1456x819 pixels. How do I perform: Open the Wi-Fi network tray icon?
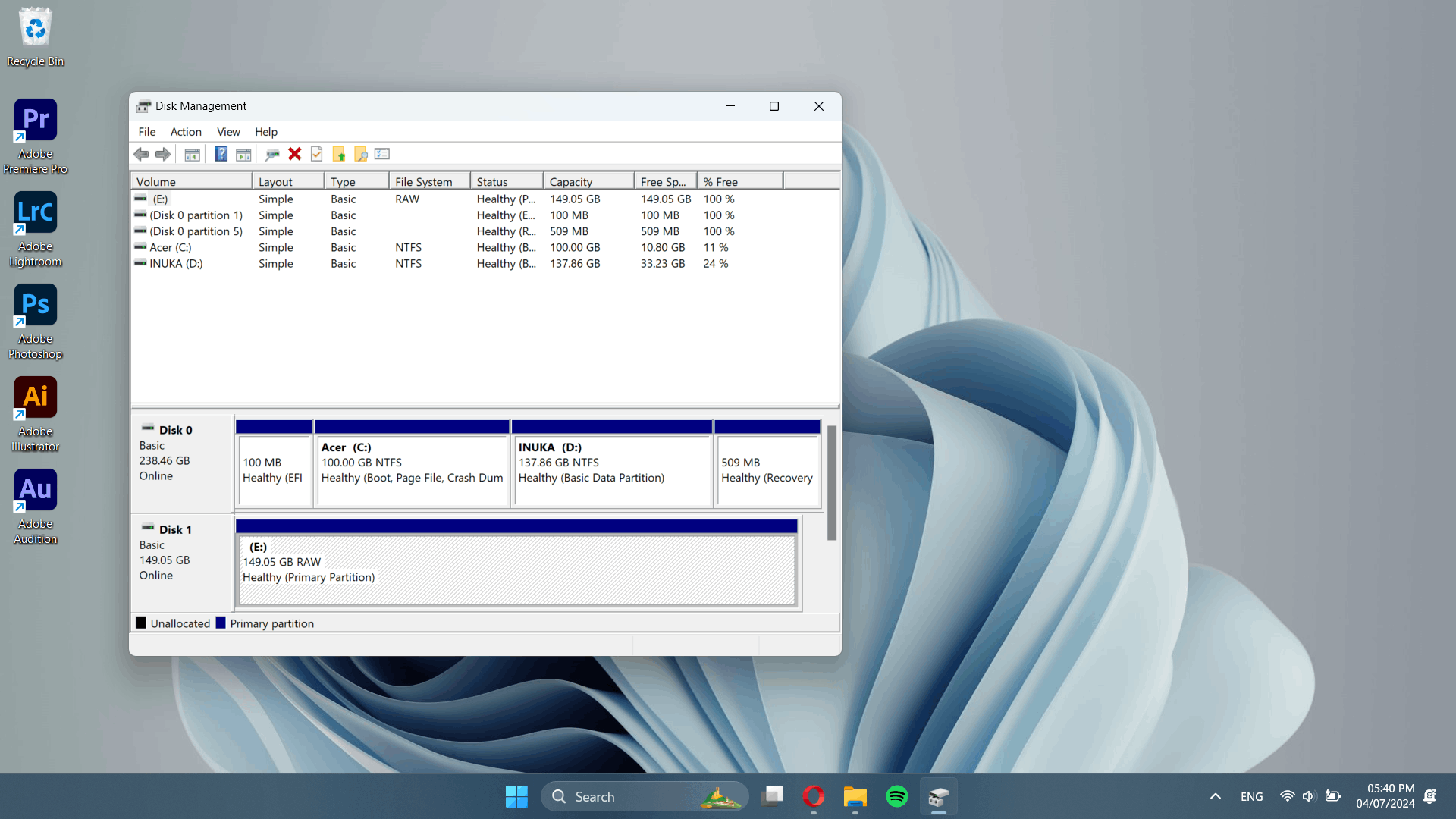coord(1287,796)
